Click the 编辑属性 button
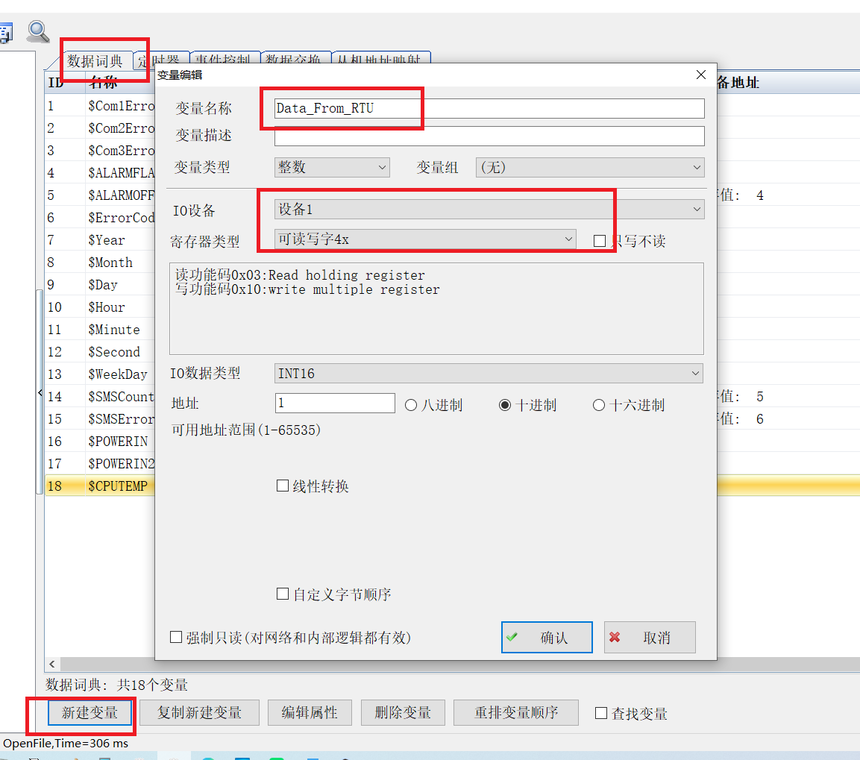Image resolution: width=860 pixels, height=760 pixels. 310,712
